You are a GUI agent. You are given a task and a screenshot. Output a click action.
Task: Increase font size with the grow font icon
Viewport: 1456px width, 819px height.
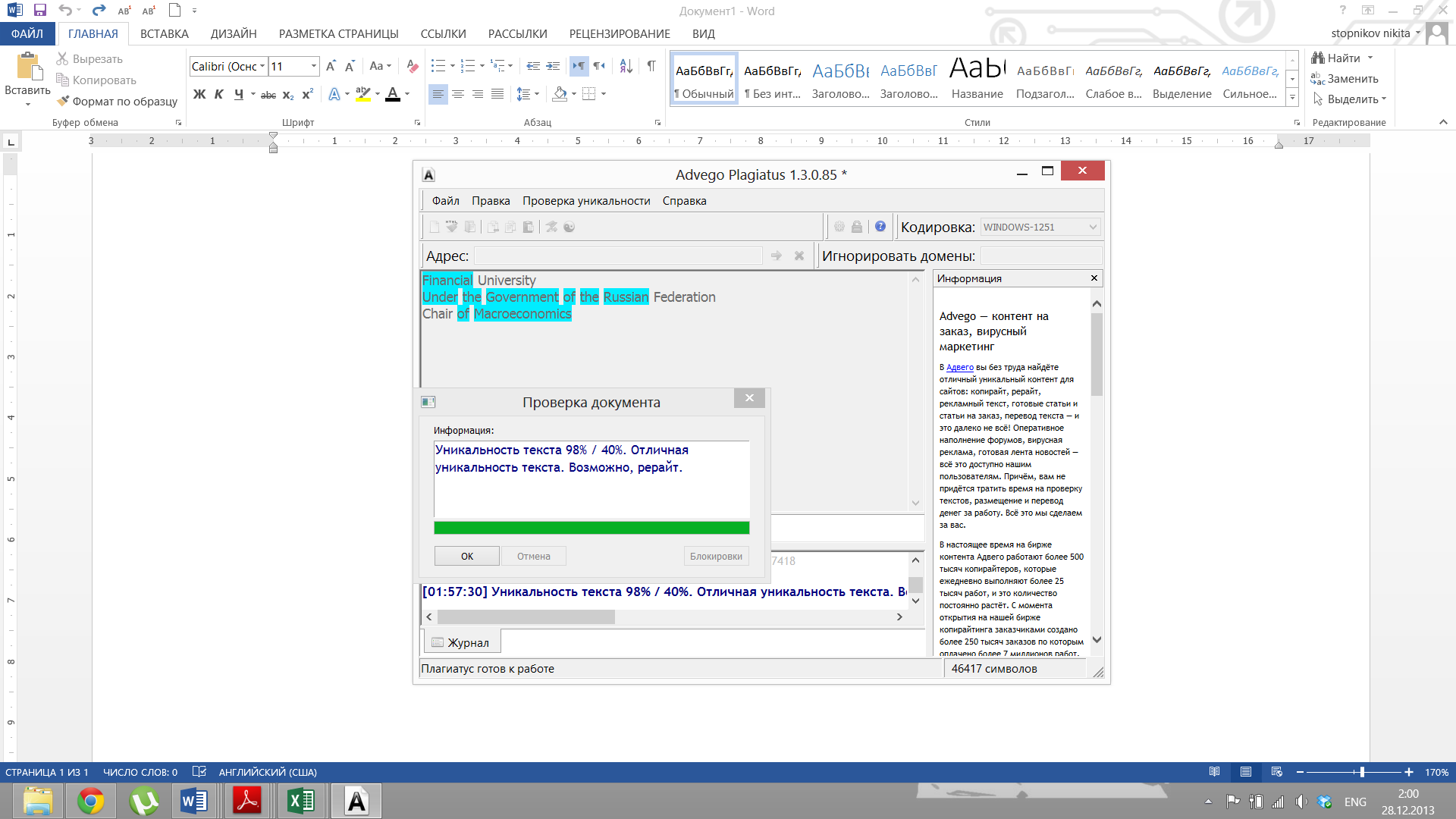pos(331,66)
